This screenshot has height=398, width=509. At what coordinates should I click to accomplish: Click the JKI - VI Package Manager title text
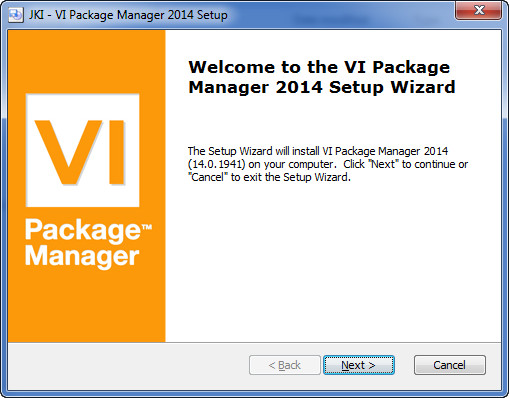click(128, 15)
